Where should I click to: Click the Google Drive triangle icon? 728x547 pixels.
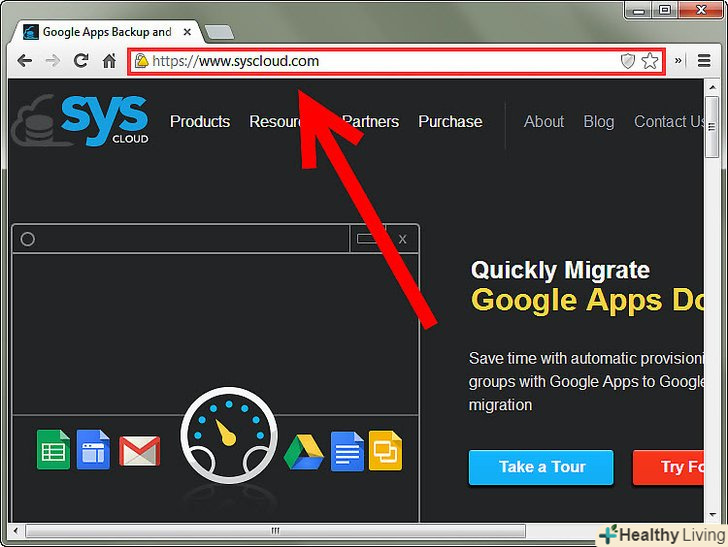[304, 452]
